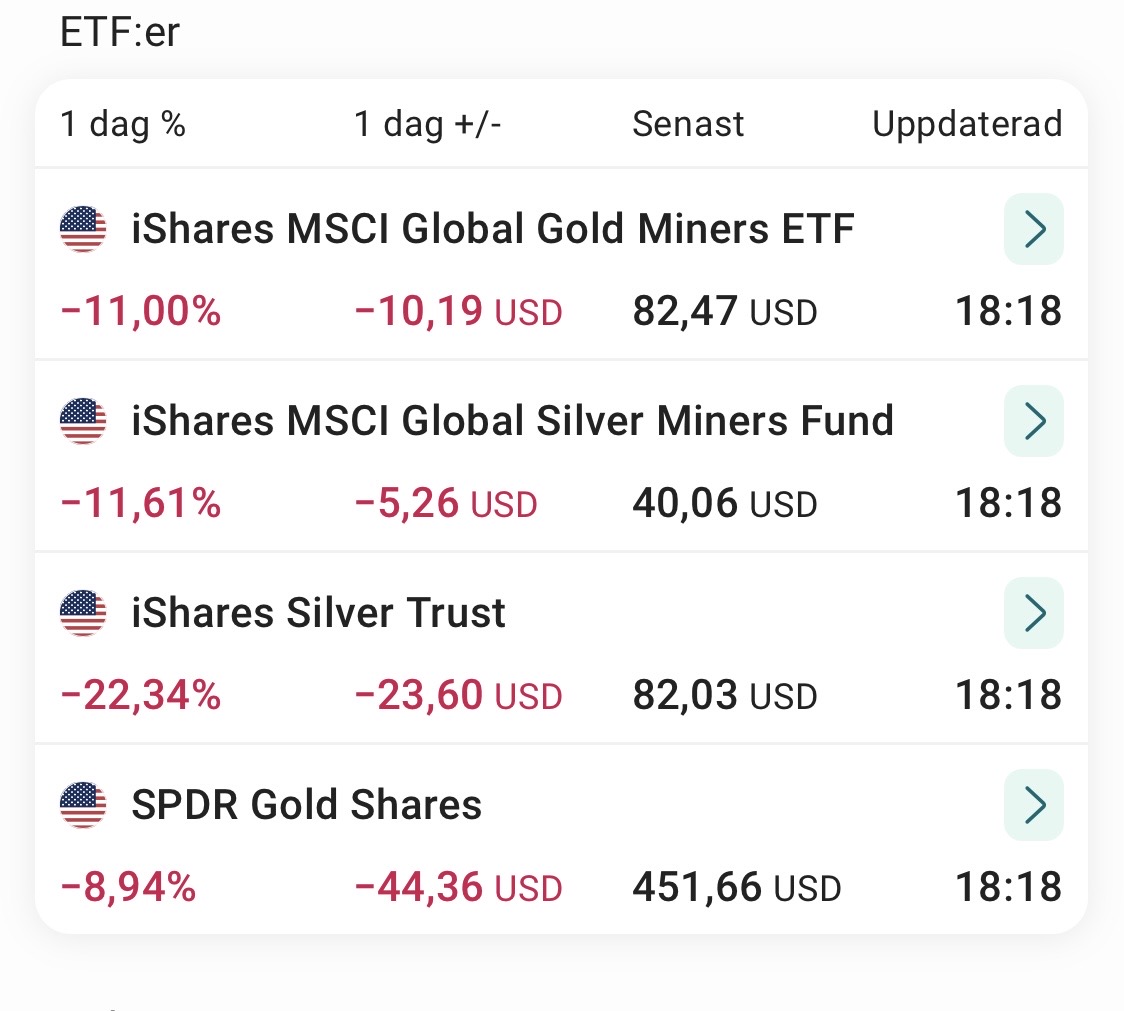Image resolution: width=1124 pixels, height=1011 pixels.
Task: Click the 451,66 USD last price value
Action: pos(736,887)
